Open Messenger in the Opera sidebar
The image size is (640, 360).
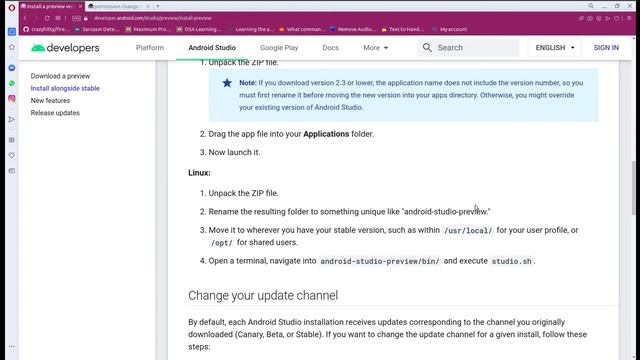pos(11,68)
